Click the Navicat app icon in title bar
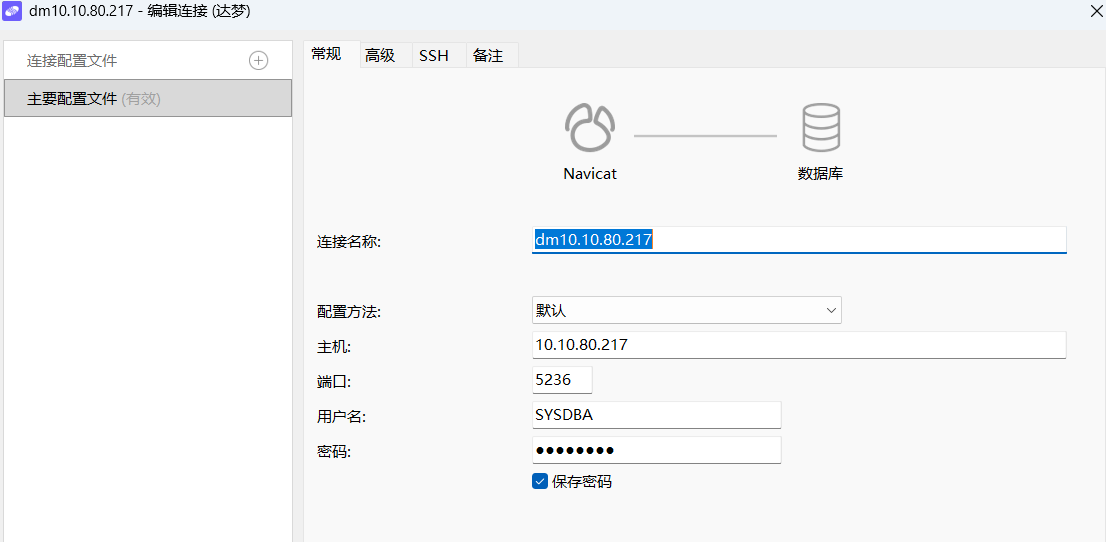The height and width of the screenshot is (542, 1106). click(x=13, y=11)
